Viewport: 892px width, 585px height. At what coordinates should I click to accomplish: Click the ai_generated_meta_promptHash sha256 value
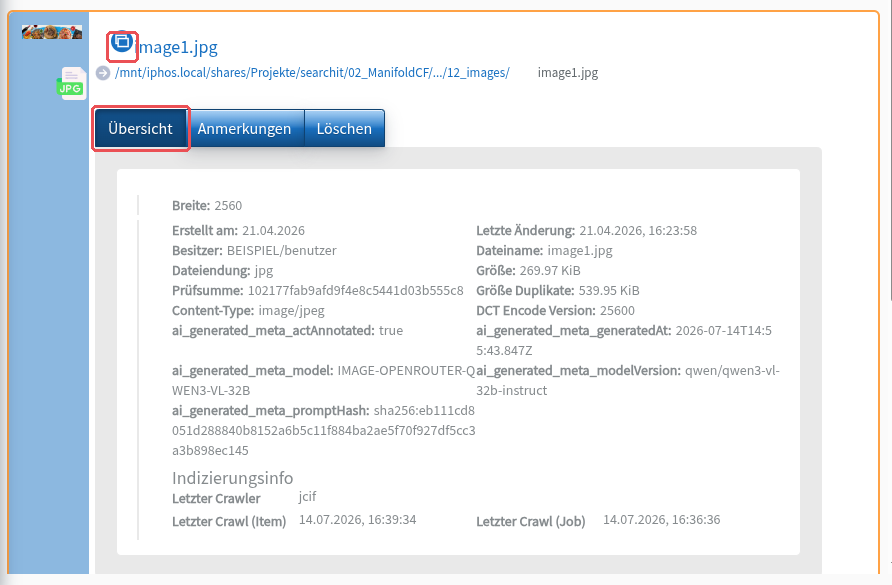click(x=324, y=430)
